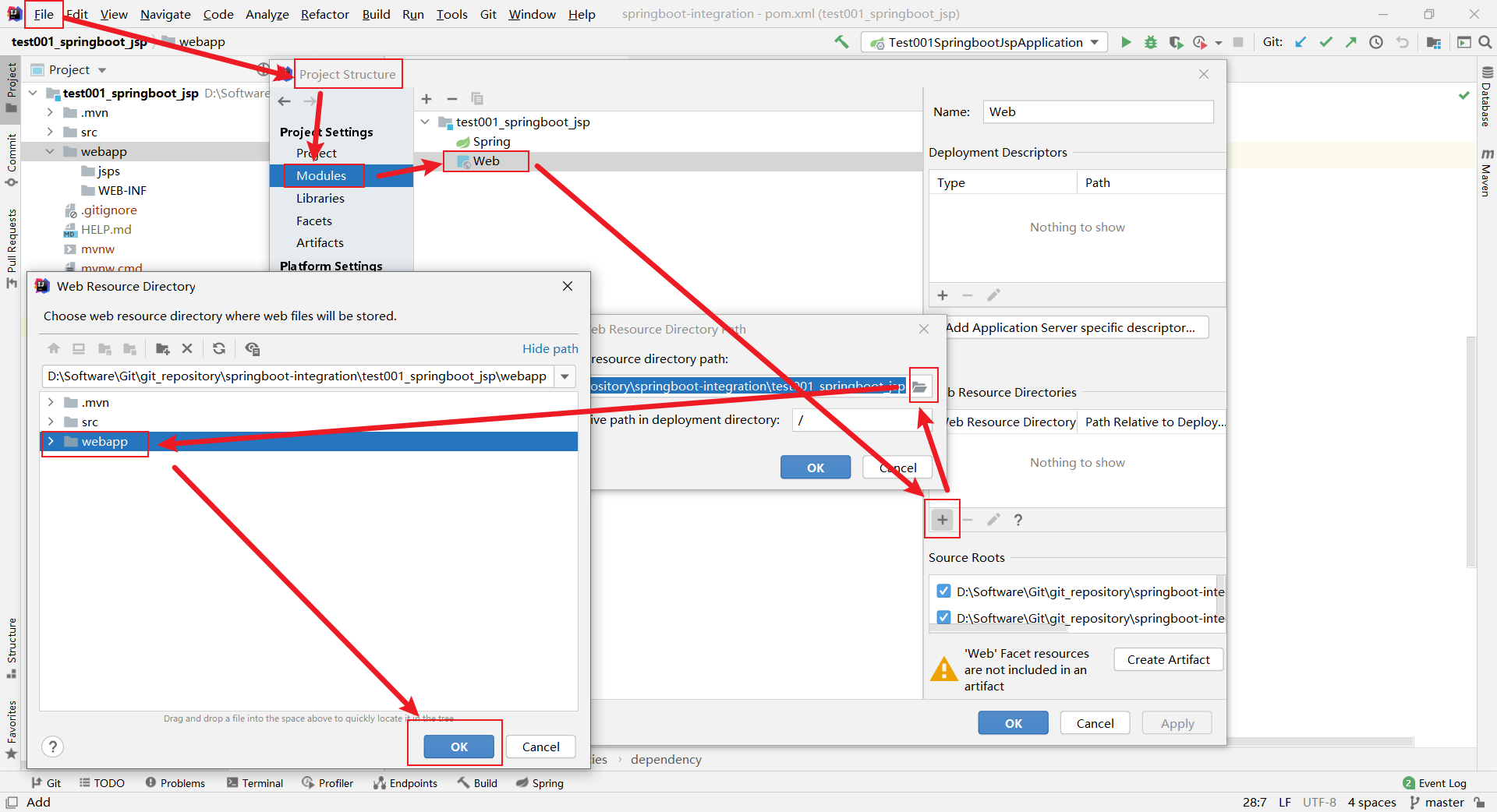Click Cancel in Project Structure dialog
Viewport: 1497px width, 812px height.
(x=1095, y=723)
